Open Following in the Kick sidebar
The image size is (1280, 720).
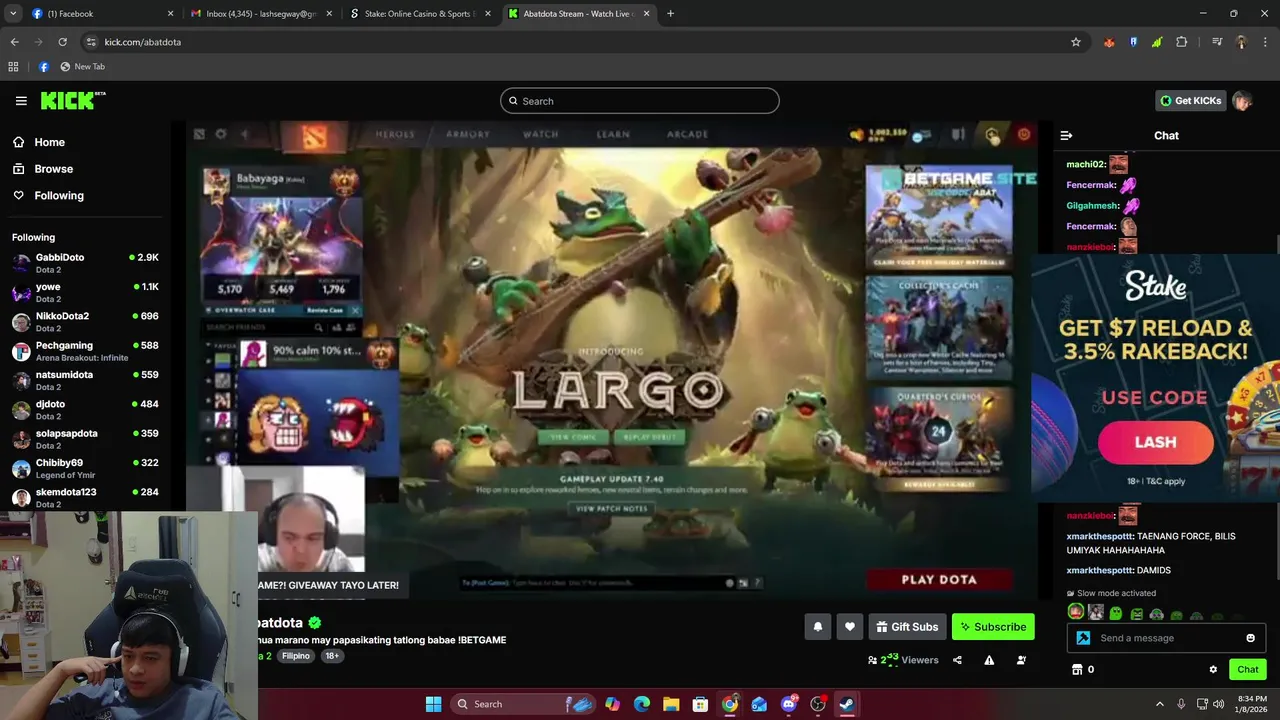pyautogui.click(x=59, y=196)
